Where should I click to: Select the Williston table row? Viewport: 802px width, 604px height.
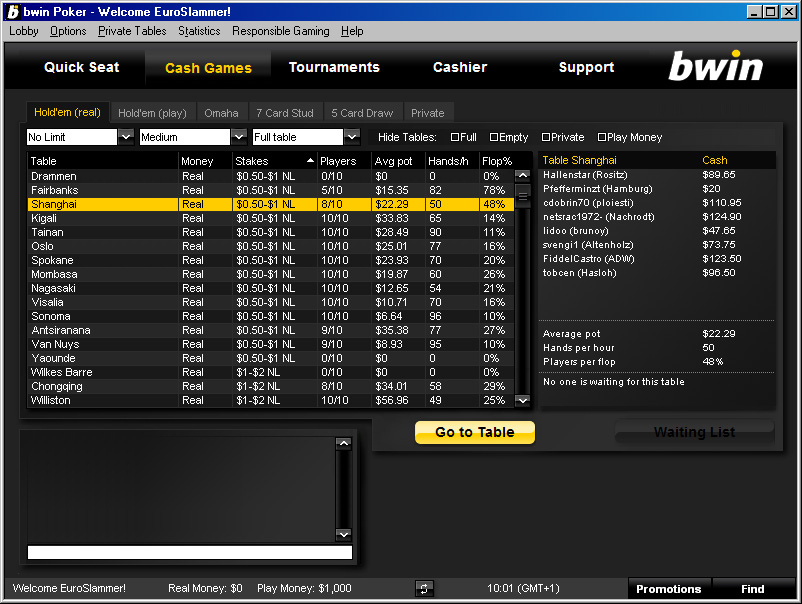click(271, 400)
